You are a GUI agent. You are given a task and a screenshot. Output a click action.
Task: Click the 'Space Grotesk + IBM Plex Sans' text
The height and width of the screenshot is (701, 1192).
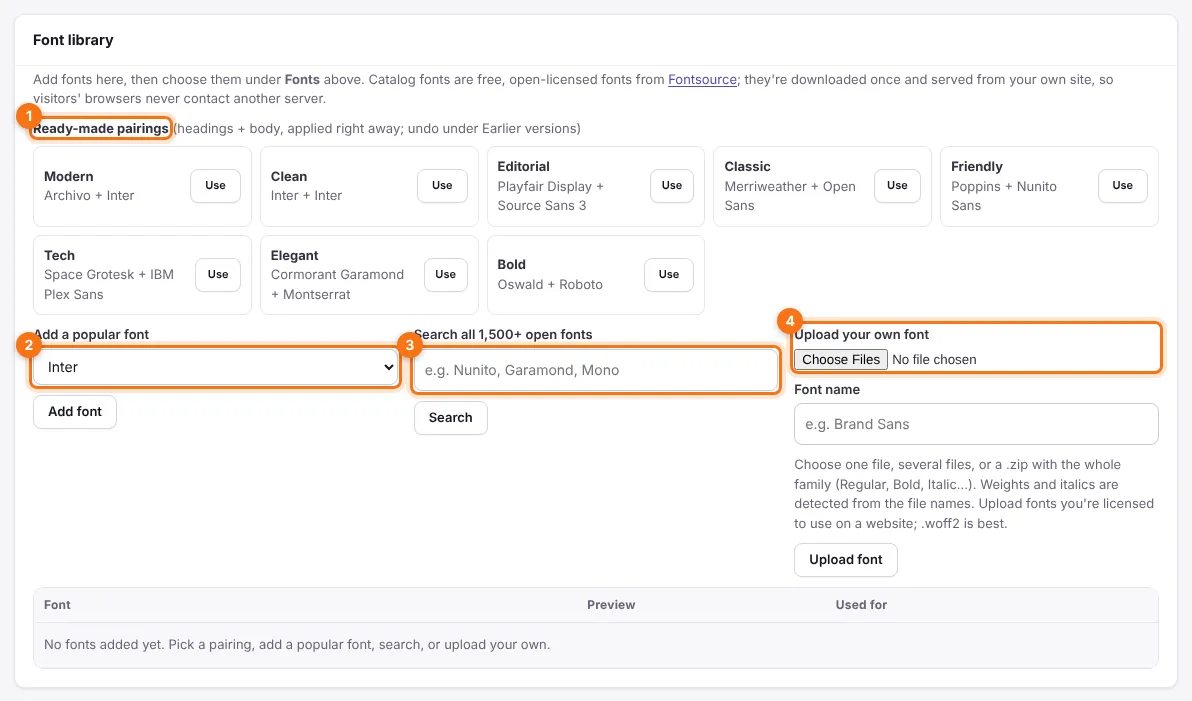coord(109,284)
